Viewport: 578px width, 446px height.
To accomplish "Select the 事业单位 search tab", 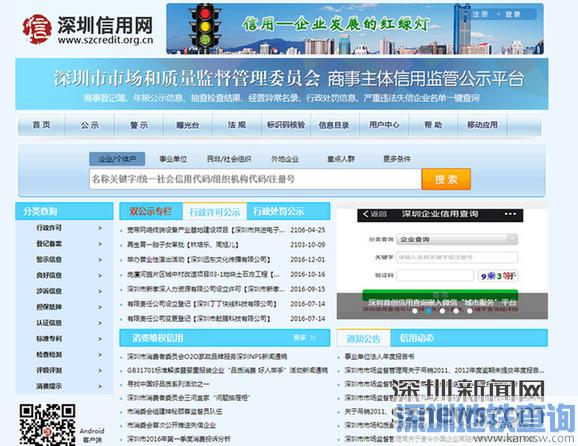I will (173, 159).
